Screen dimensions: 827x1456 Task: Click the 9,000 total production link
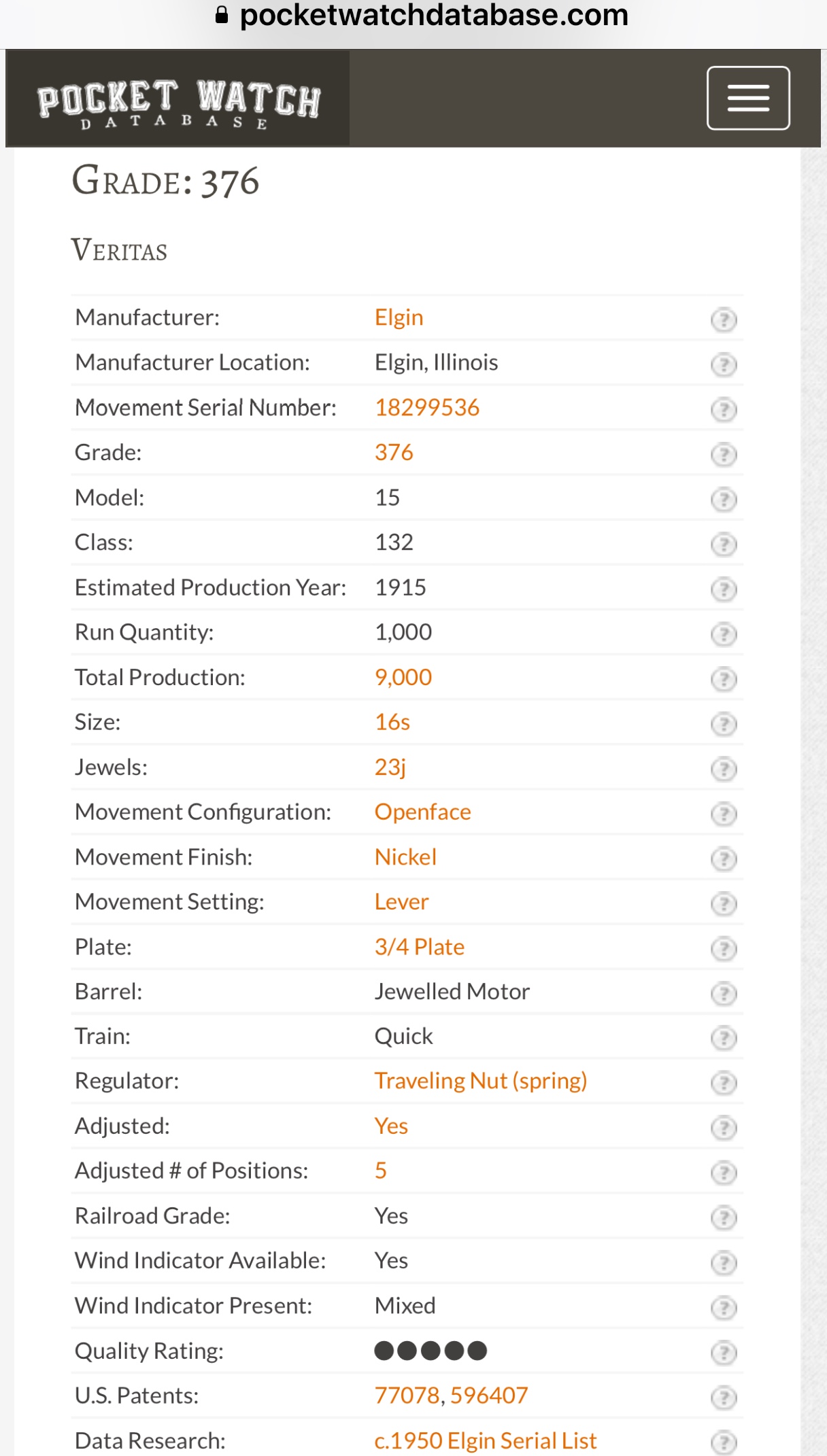click(x=403, y=677)
